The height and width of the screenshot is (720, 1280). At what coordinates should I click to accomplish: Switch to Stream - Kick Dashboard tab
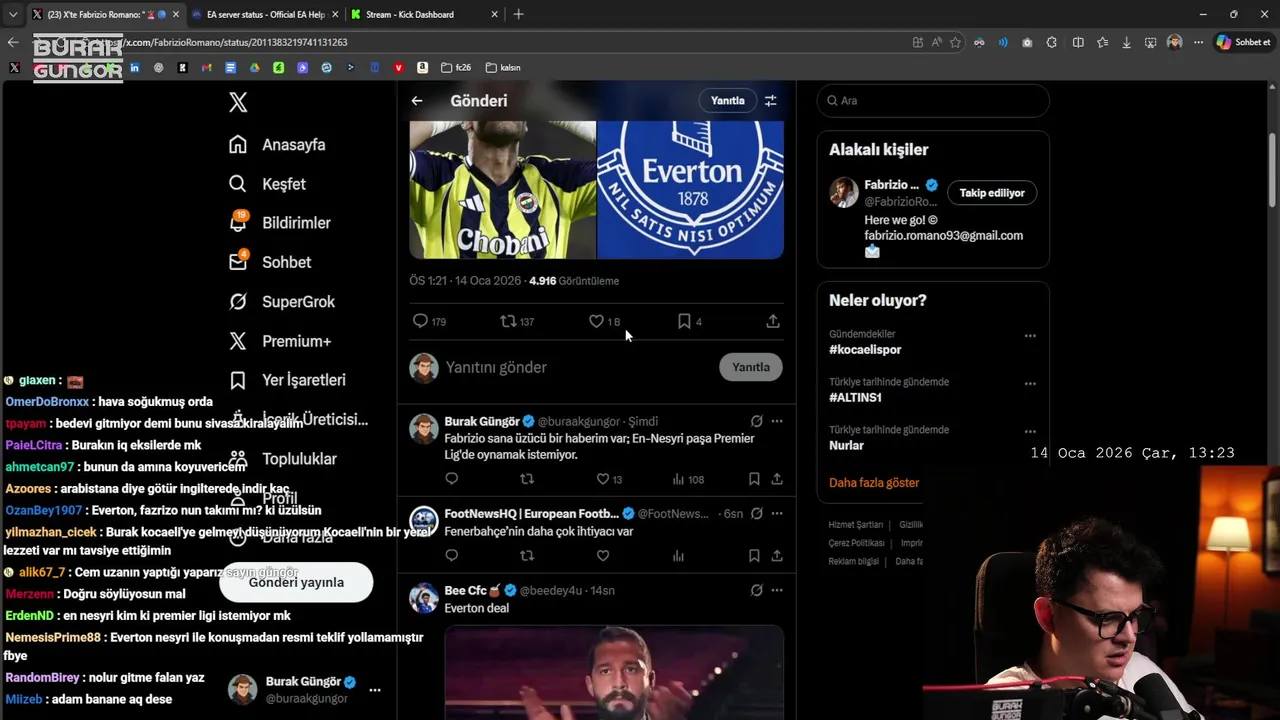425,14
